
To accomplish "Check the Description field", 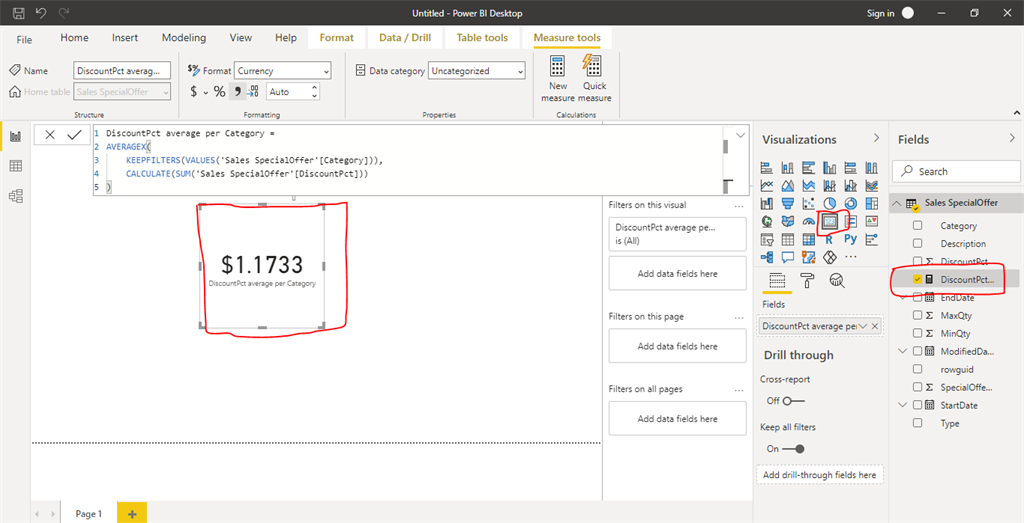I will 918,244.
